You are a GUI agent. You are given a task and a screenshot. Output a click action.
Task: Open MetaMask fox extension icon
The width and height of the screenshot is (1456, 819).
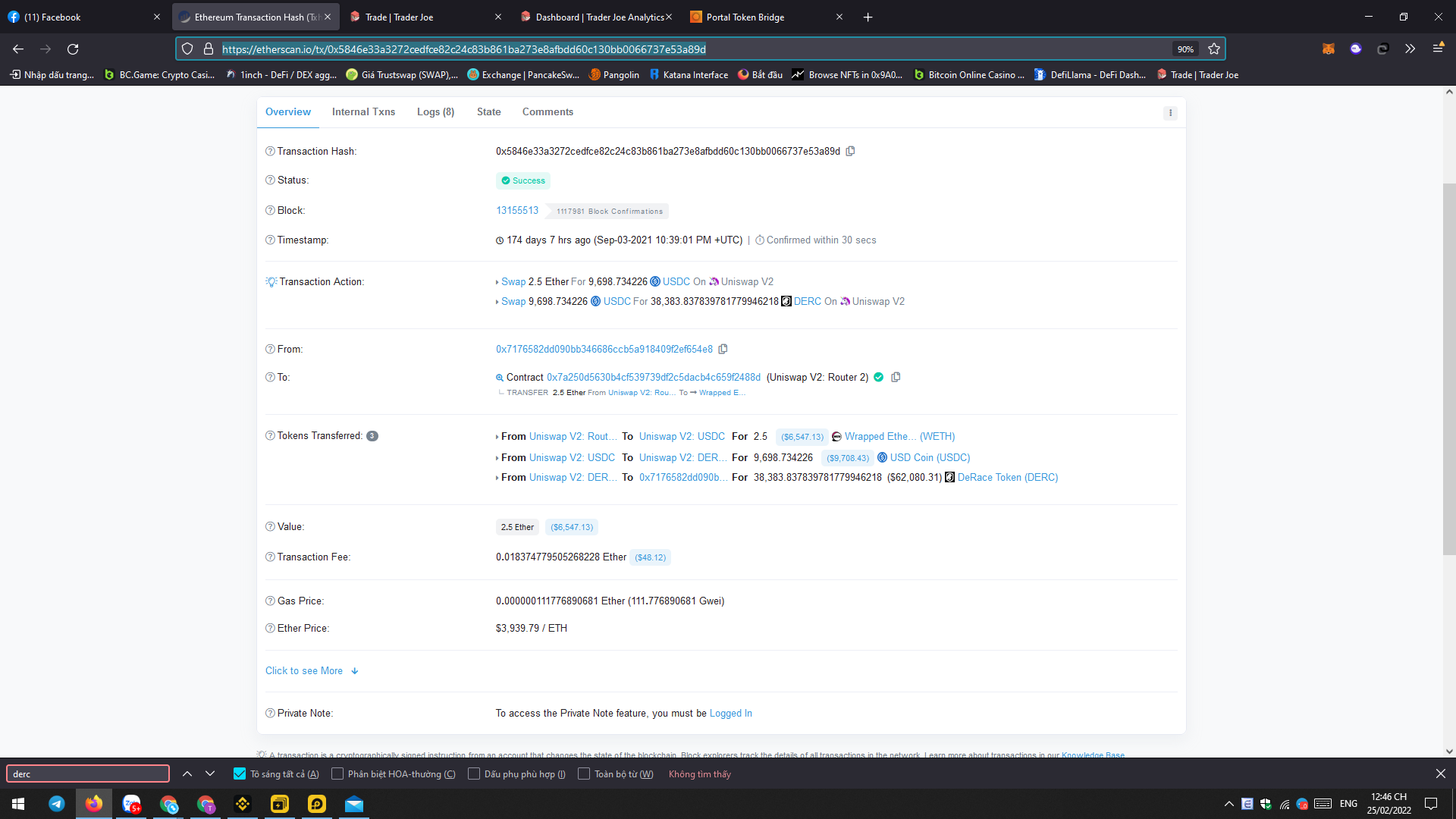pyautogui.click(x=1329, y=49)
